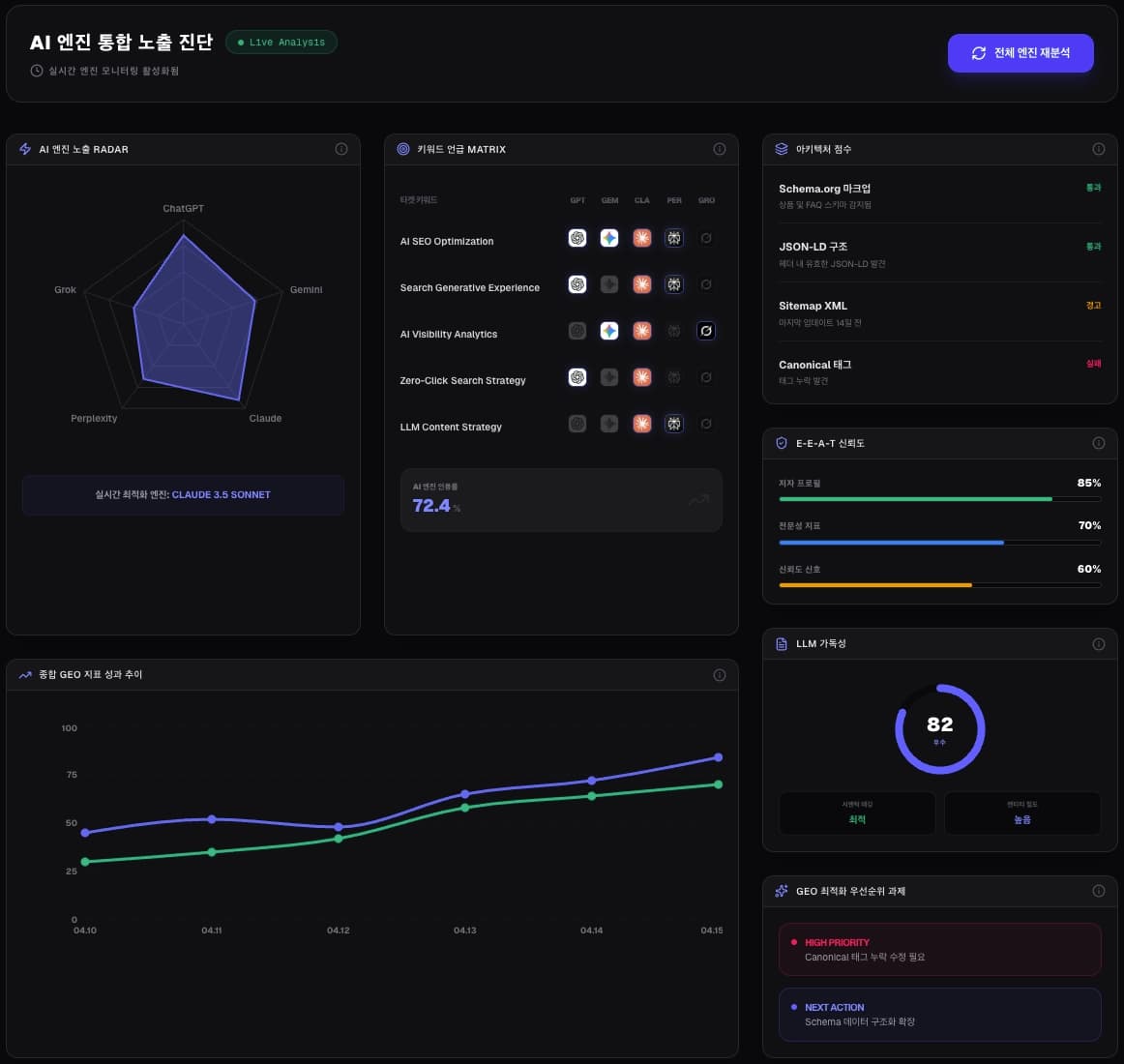Image resolution: width=1124 pixels, height=1064 pixels.
Task: Select the Schema.org 마크업 row
Action: click(x=940, y=195)
